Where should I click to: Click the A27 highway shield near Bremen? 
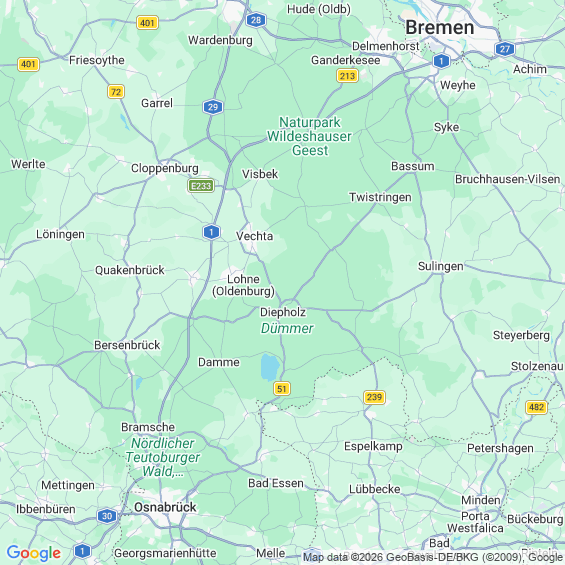pyautogui.click(x=504, y=49)
